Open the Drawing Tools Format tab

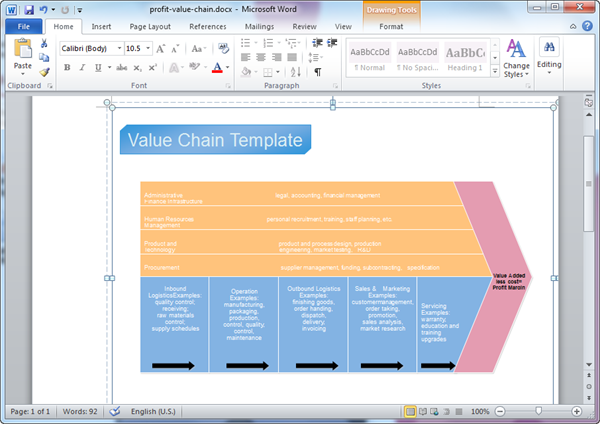point(391,27)
